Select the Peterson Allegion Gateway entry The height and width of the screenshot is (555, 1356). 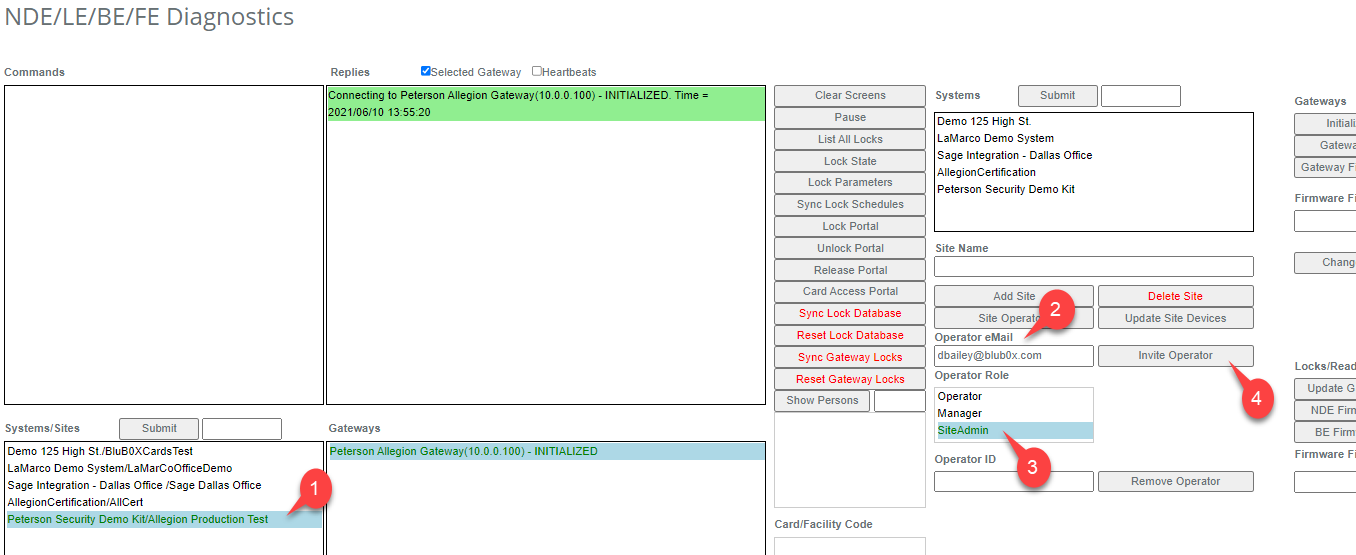pos(464,452)
